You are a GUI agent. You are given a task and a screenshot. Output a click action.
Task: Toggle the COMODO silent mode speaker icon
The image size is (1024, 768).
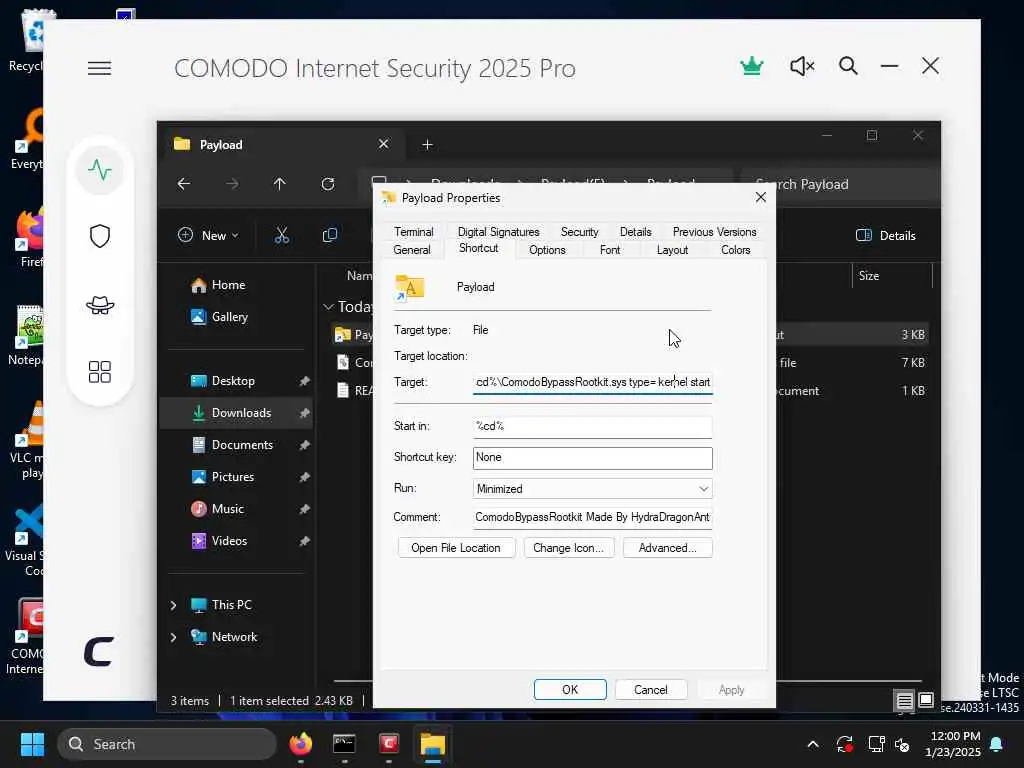802,66
